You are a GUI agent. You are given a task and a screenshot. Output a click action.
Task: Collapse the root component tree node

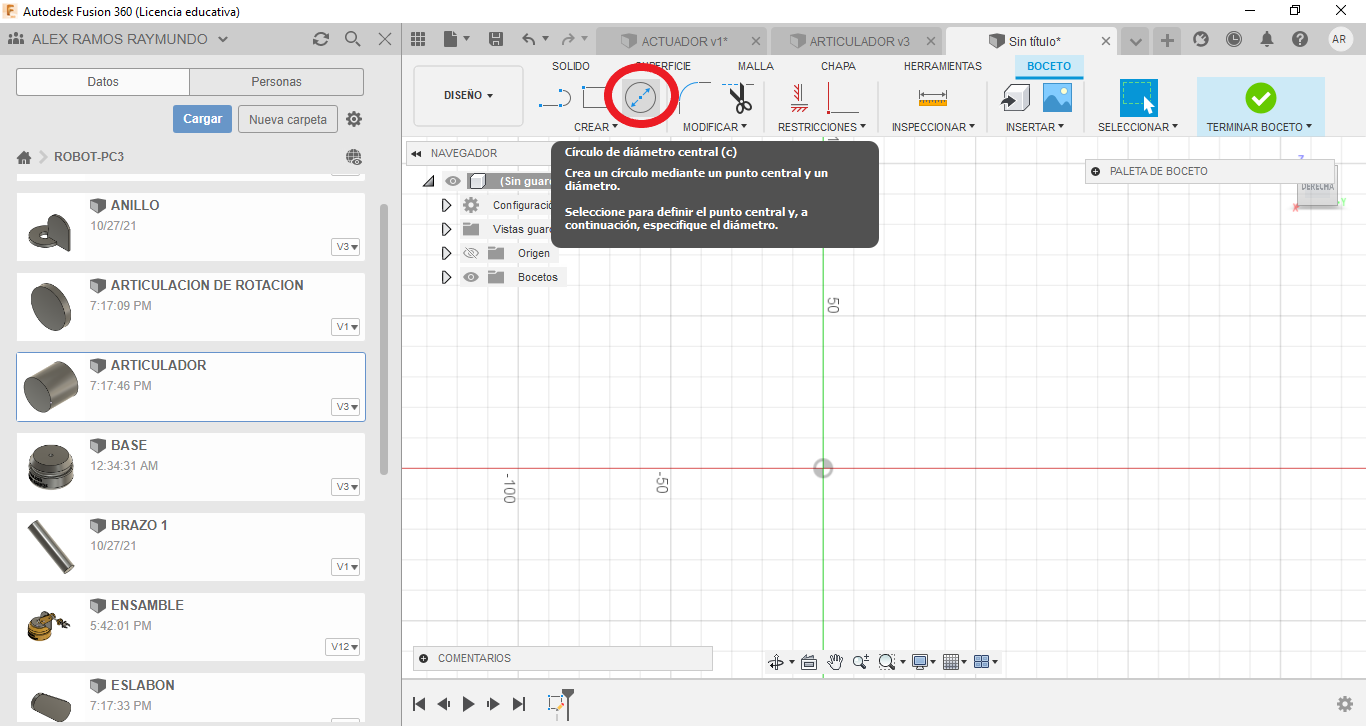[429, 181]
